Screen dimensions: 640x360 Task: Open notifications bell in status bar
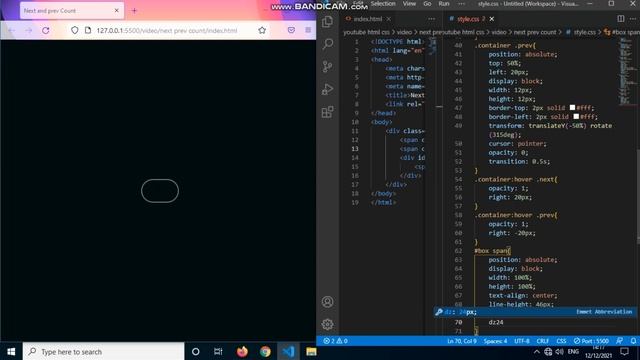633,341
